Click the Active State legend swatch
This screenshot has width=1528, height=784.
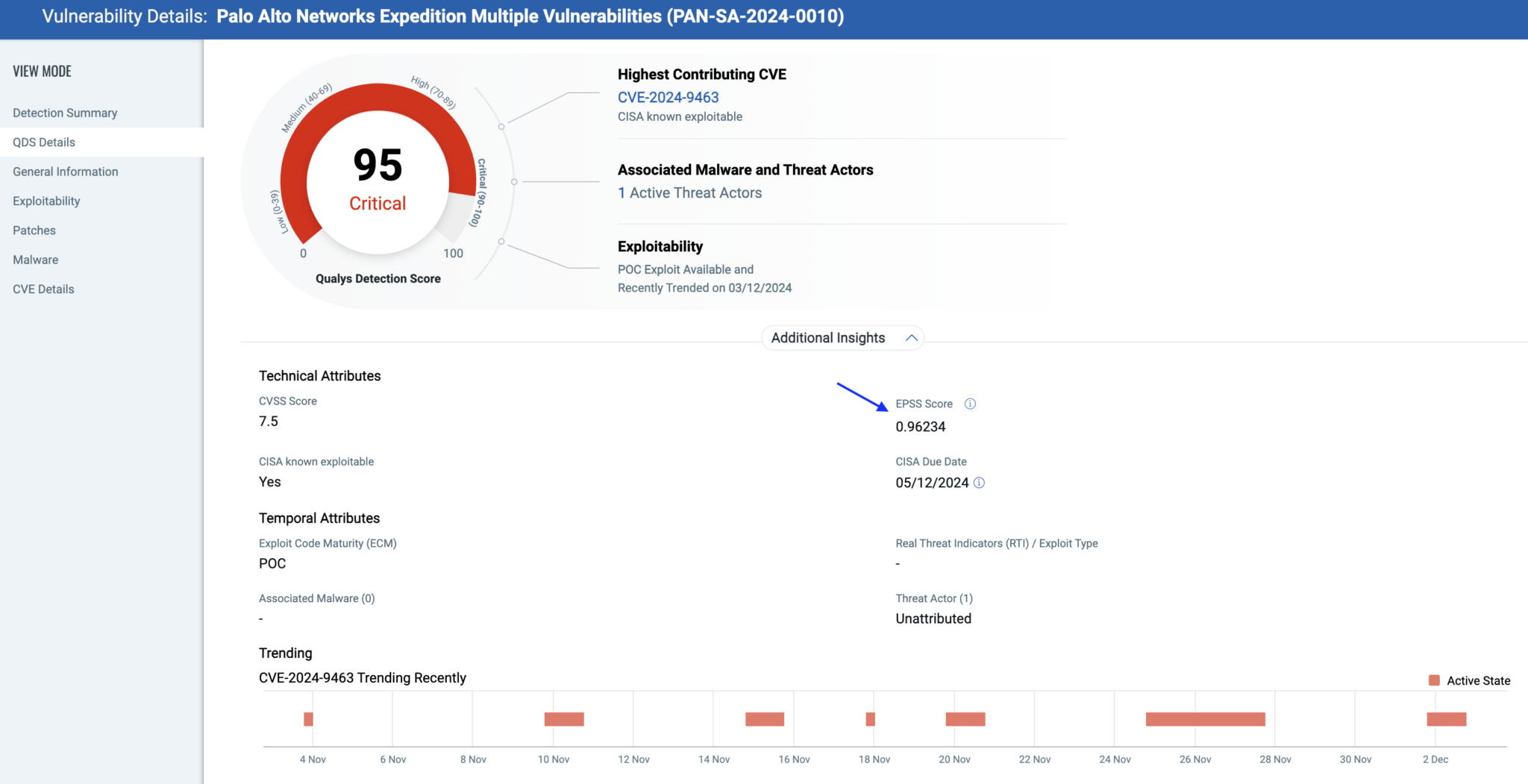click(x=1432, y=680)
